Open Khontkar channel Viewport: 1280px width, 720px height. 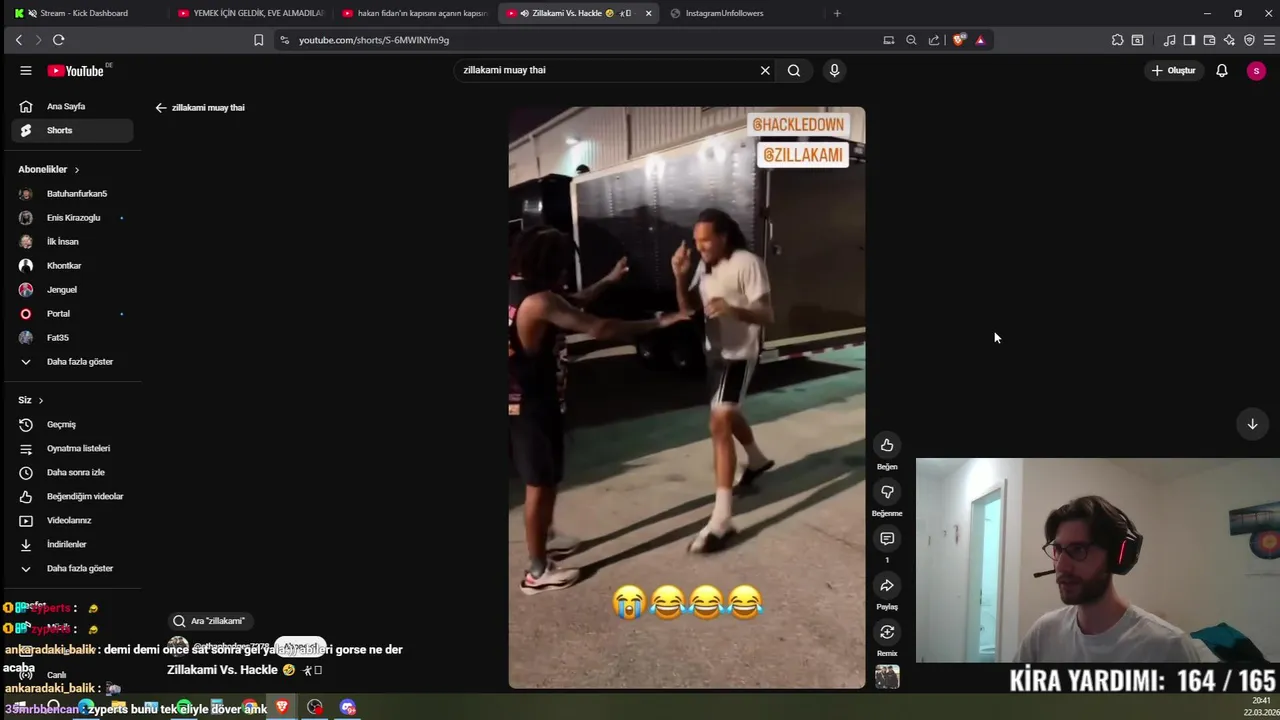pos(72,266)
